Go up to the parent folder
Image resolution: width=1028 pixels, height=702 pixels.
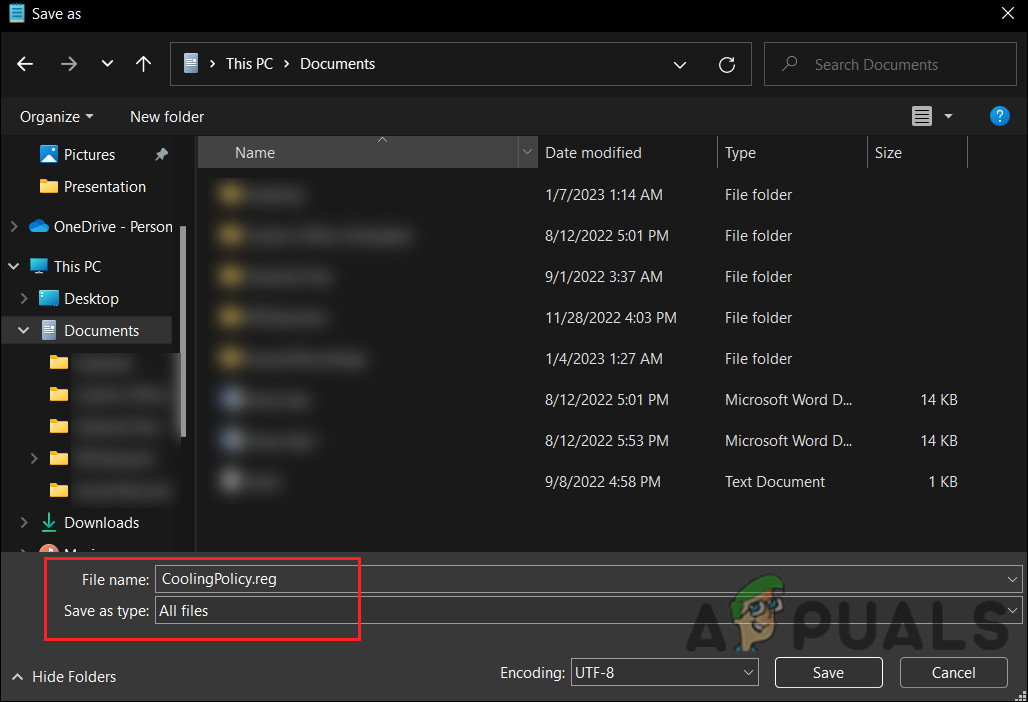tap(143, 64)
